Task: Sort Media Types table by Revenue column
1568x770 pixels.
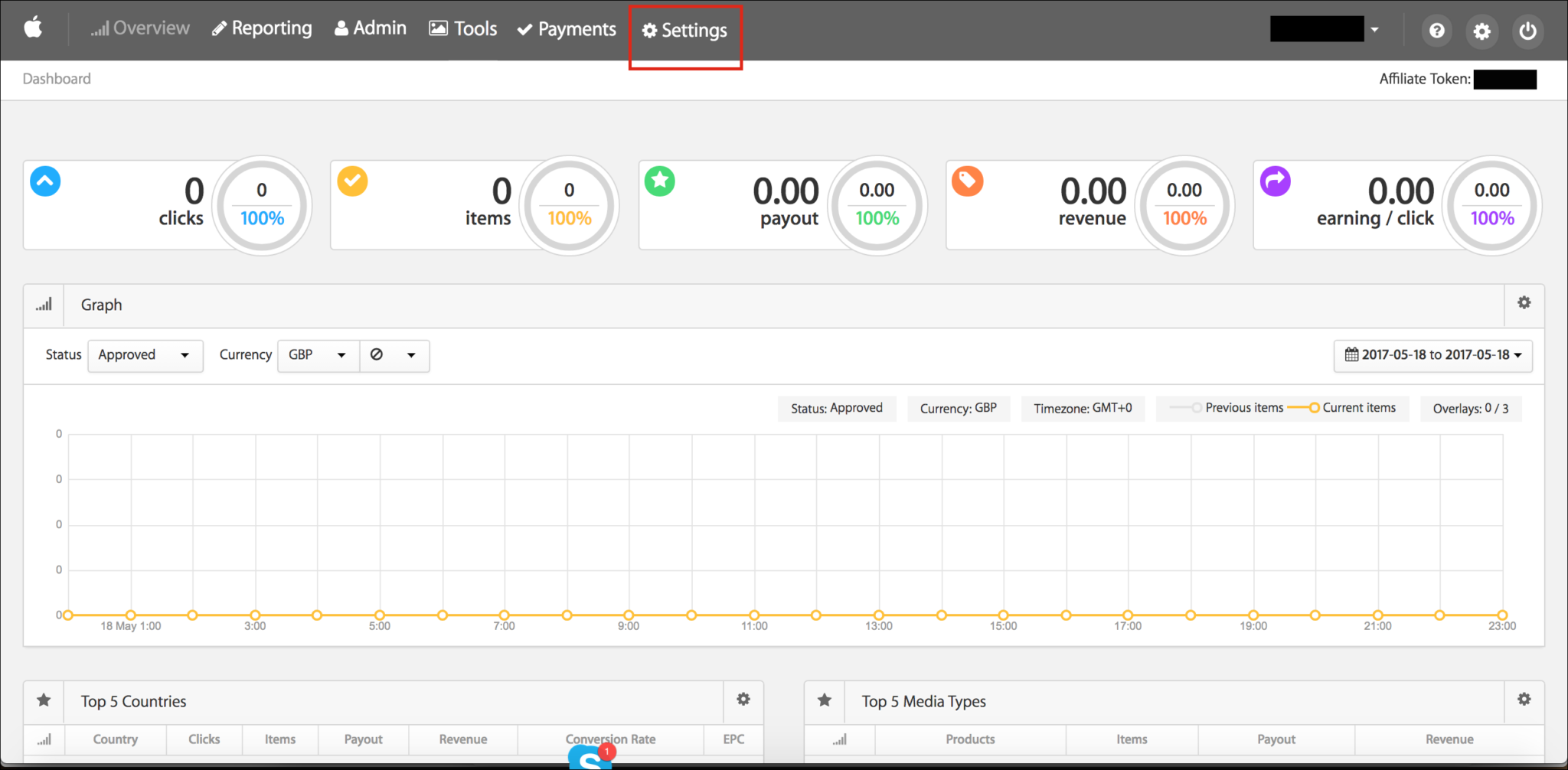Action: 1449,739
